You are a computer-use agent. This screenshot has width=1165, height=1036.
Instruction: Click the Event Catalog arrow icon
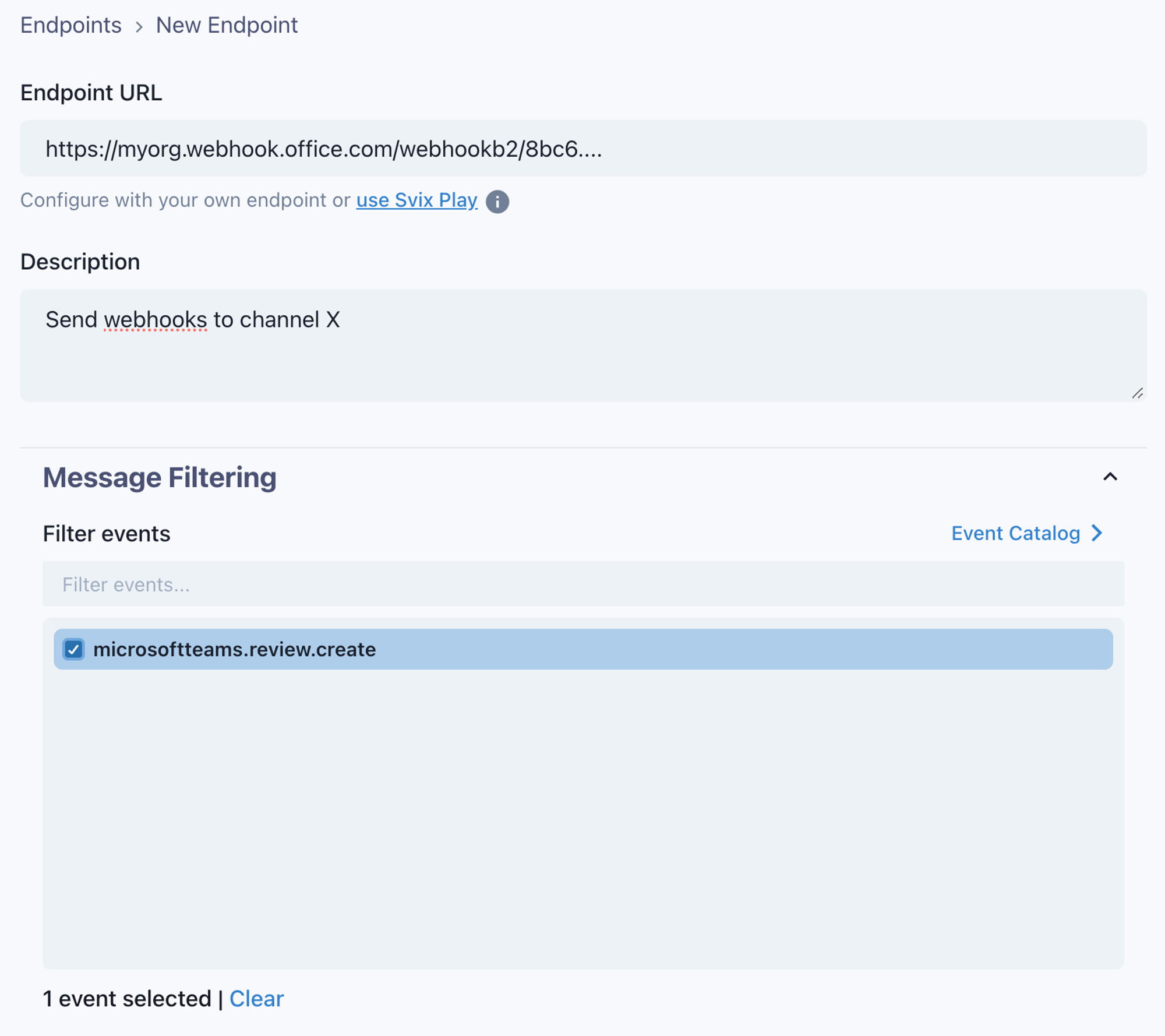[x=1097, y=533]
